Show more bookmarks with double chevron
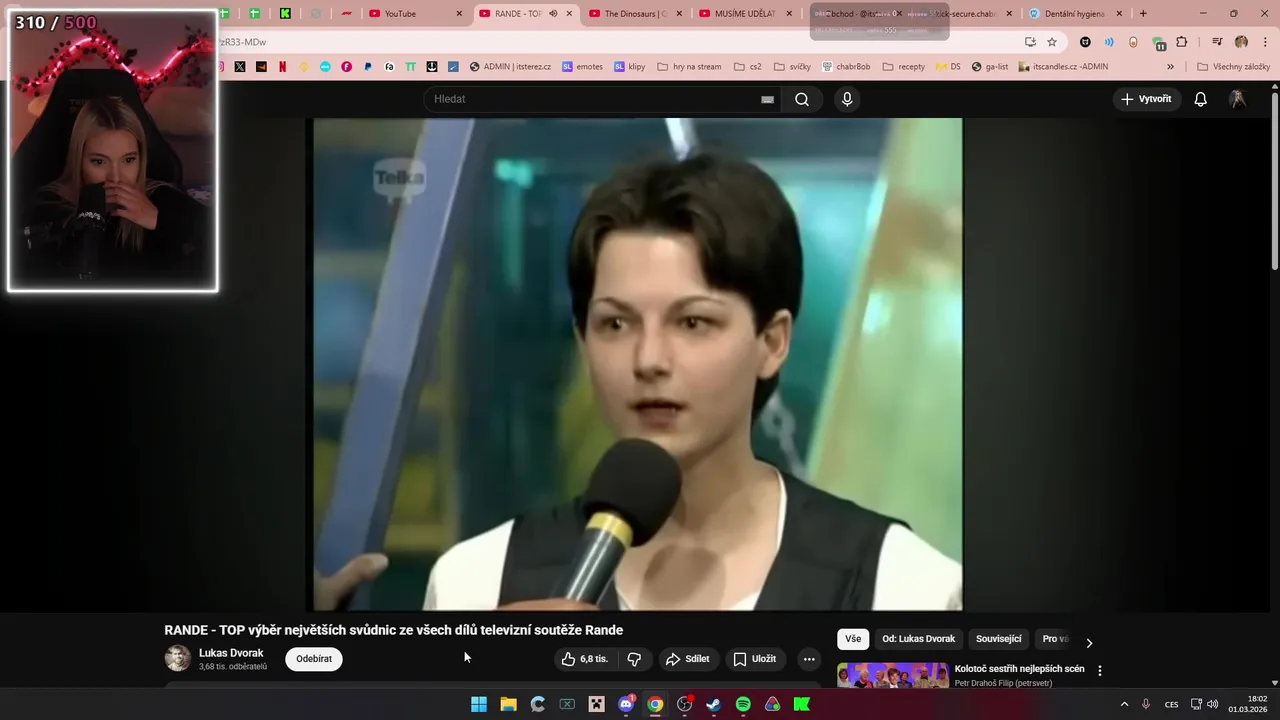This screenshot has width=1280, height=720. (x=1170, y=67)
